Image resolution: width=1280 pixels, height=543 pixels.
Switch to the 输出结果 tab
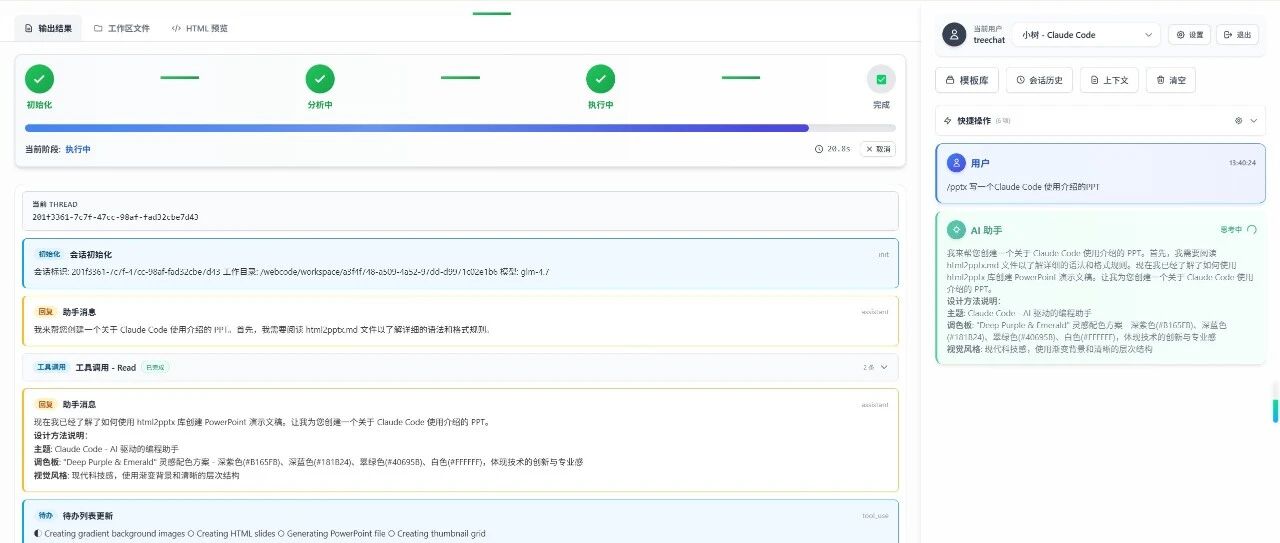48,28
